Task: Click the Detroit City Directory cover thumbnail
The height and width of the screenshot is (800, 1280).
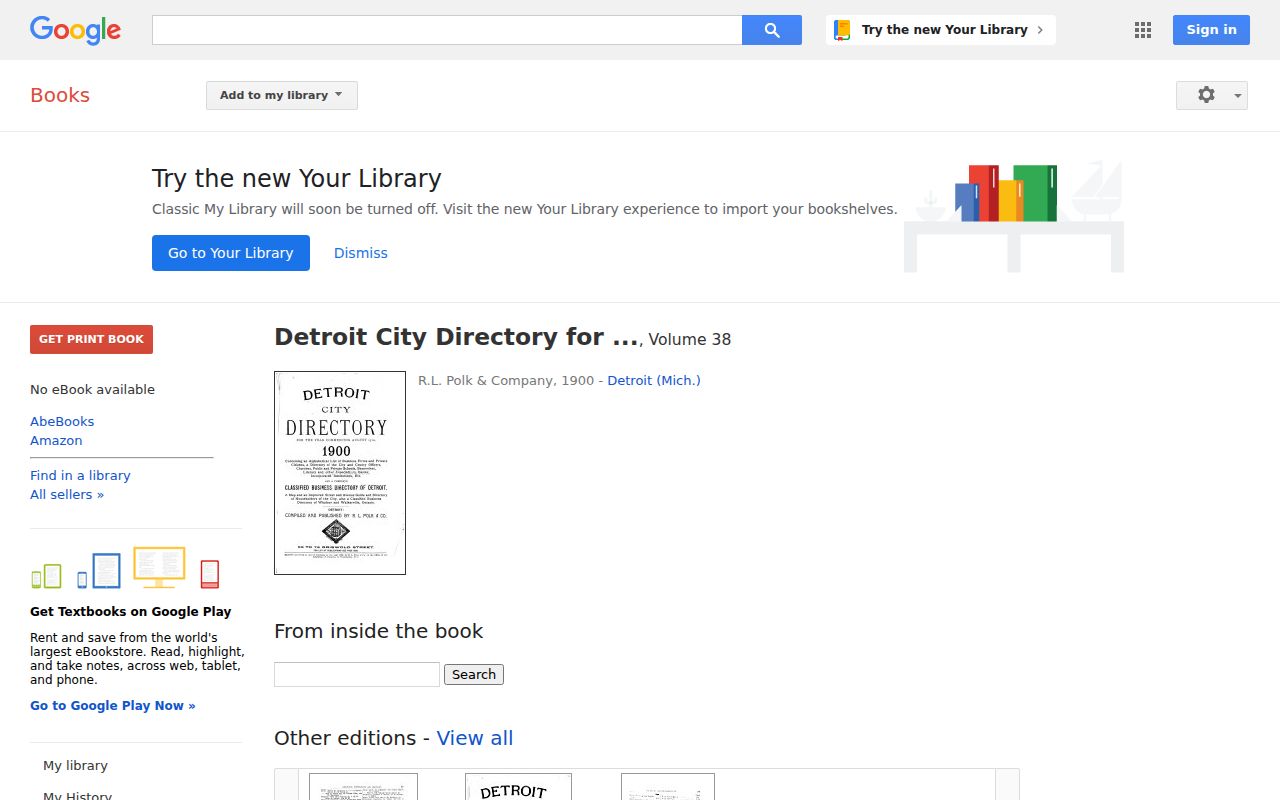Action: click(x=340, y=473)
